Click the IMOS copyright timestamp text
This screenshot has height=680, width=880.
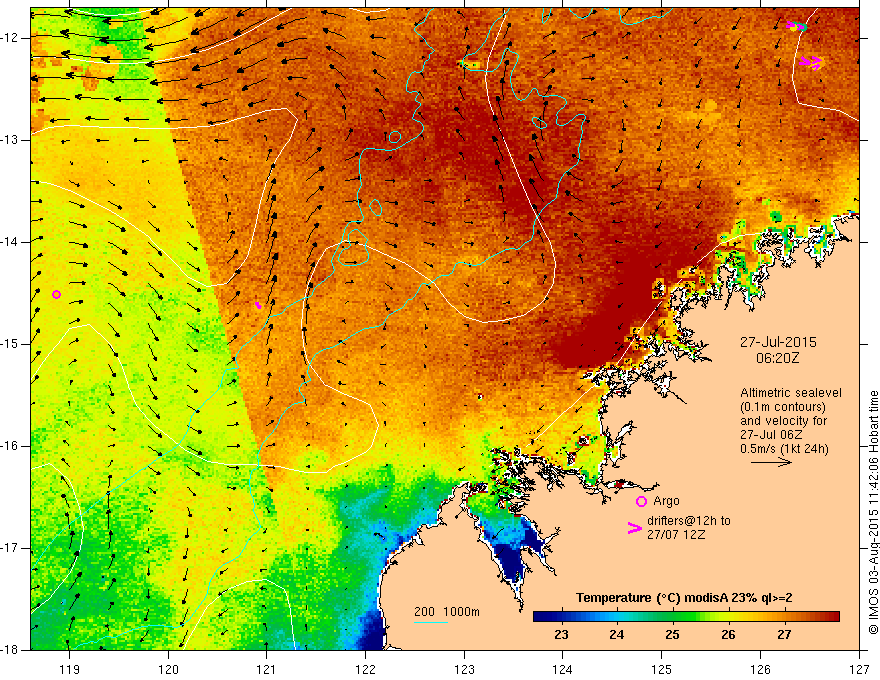pos(873,512)
